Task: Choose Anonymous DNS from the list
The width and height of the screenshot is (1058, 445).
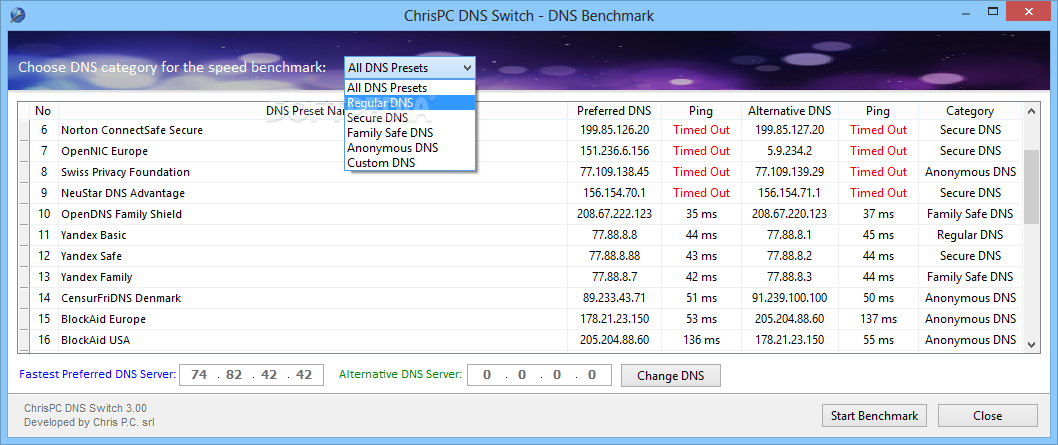Action: (410, 148)
